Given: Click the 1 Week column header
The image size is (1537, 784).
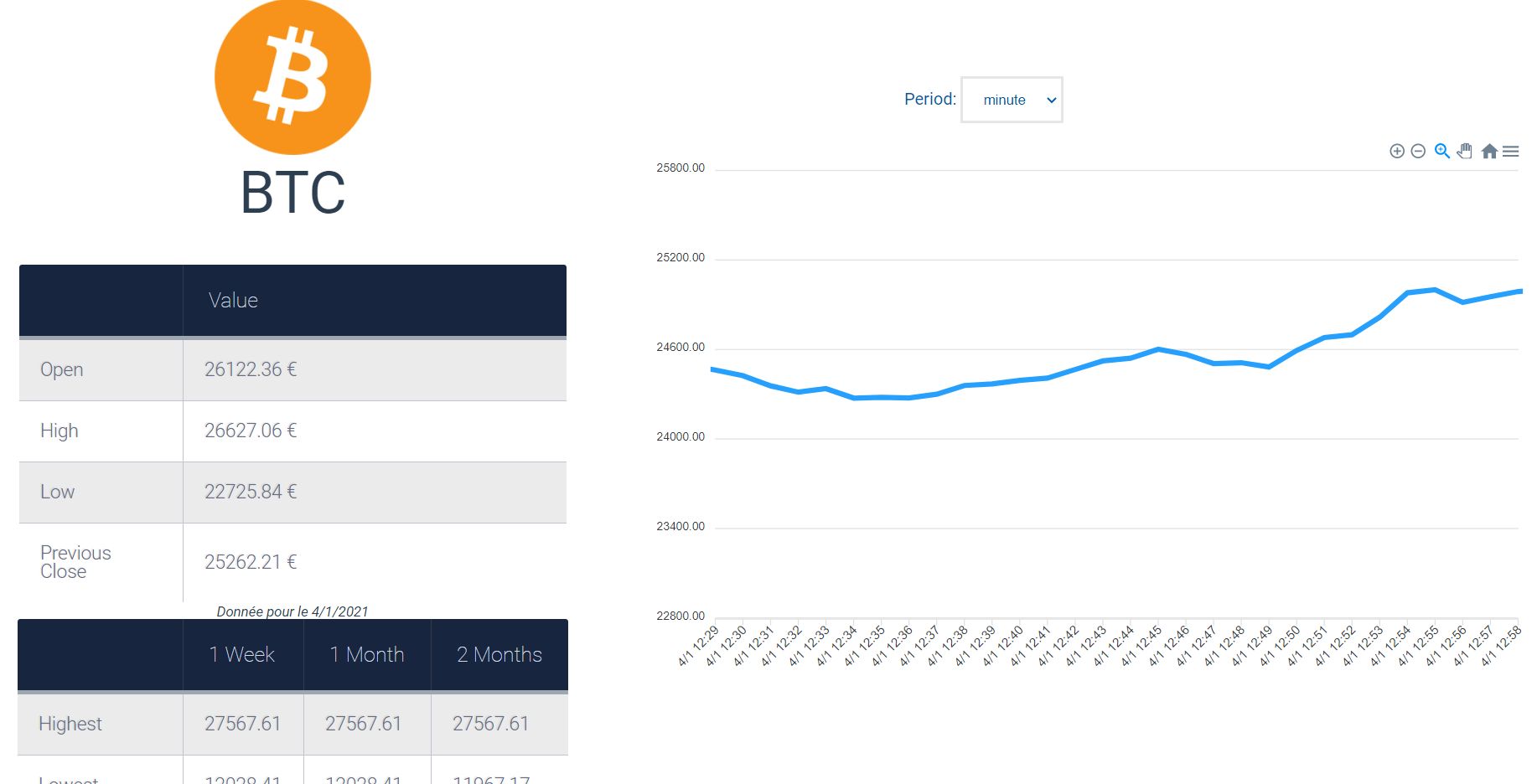Looking at the screenshot, I should (242, 655).
